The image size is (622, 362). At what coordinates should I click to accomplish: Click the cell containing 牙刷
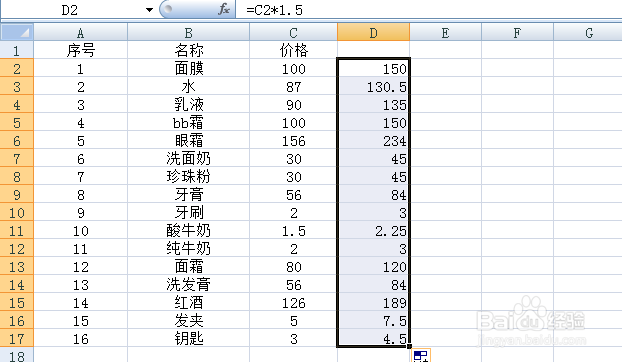188,213
